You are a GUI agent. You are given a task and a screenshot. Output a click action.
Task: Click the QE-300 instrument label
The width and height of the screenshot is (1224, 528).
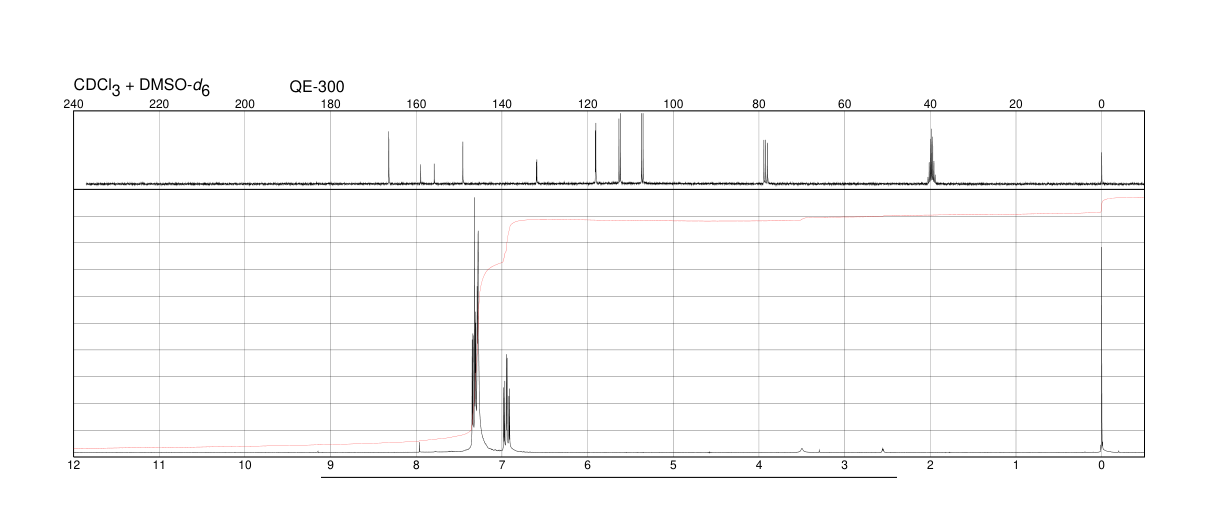pos(317,86)
